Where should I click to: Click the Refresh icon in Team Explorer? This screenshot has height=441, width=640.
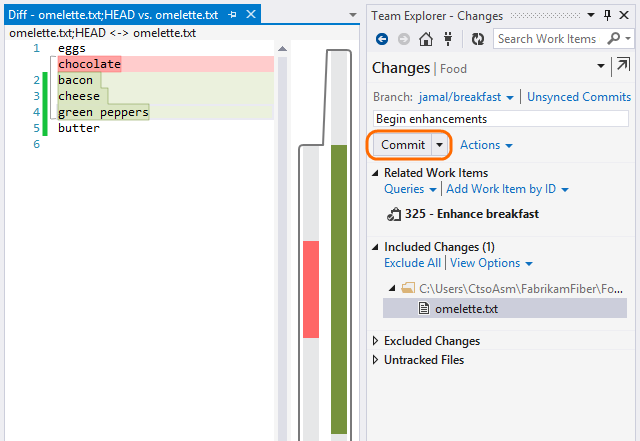[478, 39]
